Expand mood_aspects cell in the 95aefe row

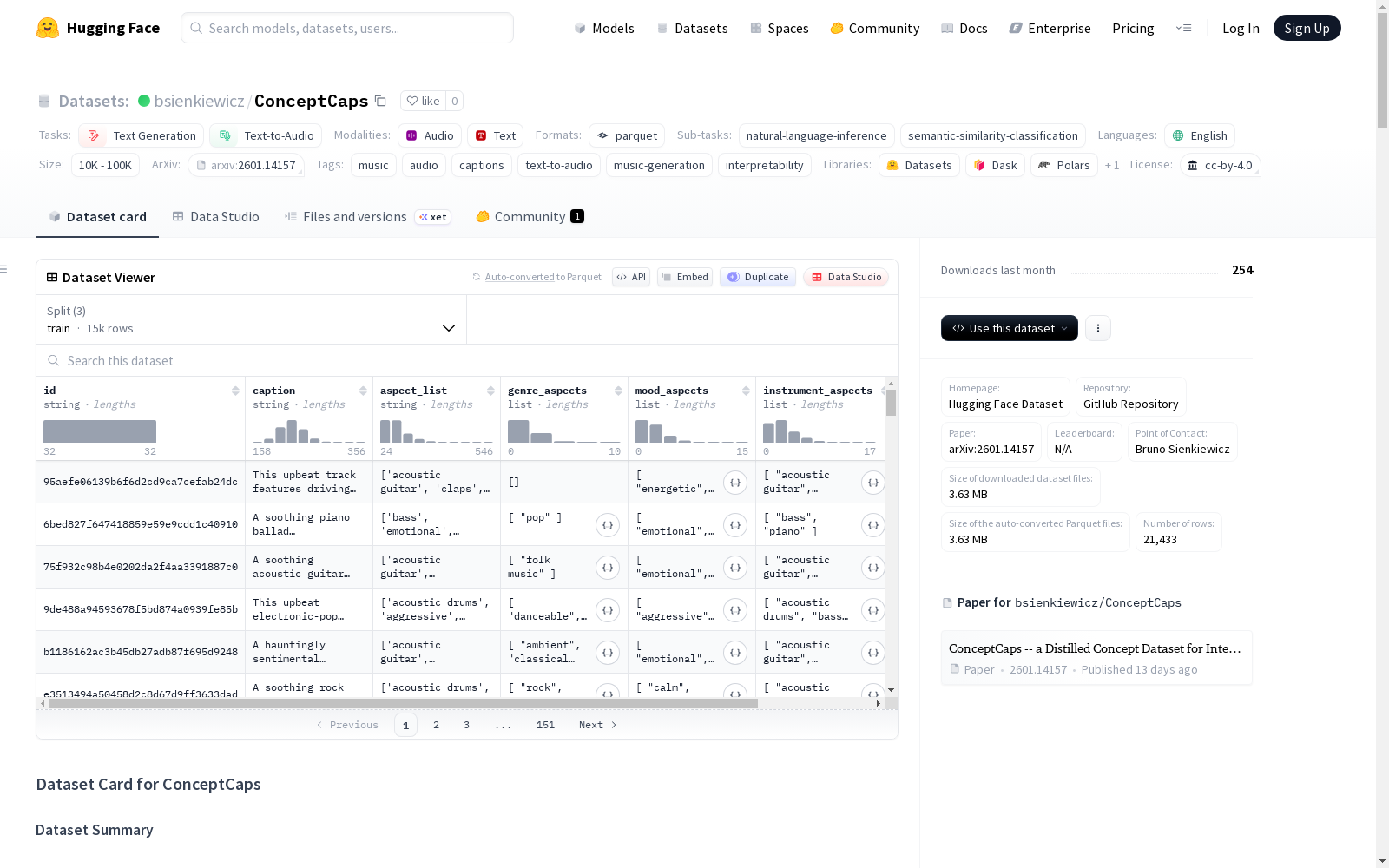[735, 483]
